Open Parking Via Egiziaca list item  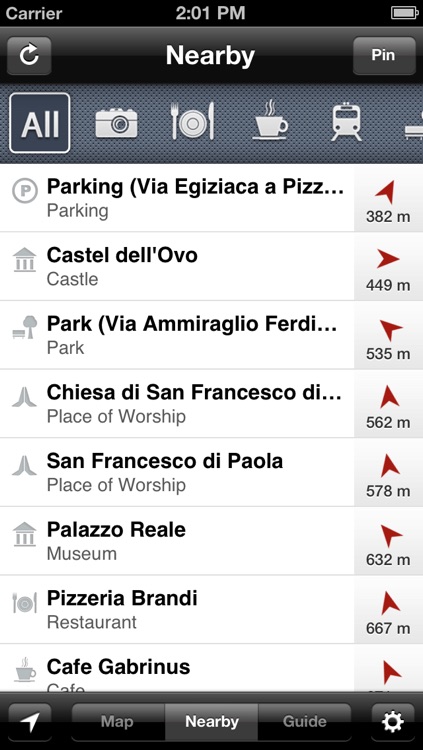[177, 198]
